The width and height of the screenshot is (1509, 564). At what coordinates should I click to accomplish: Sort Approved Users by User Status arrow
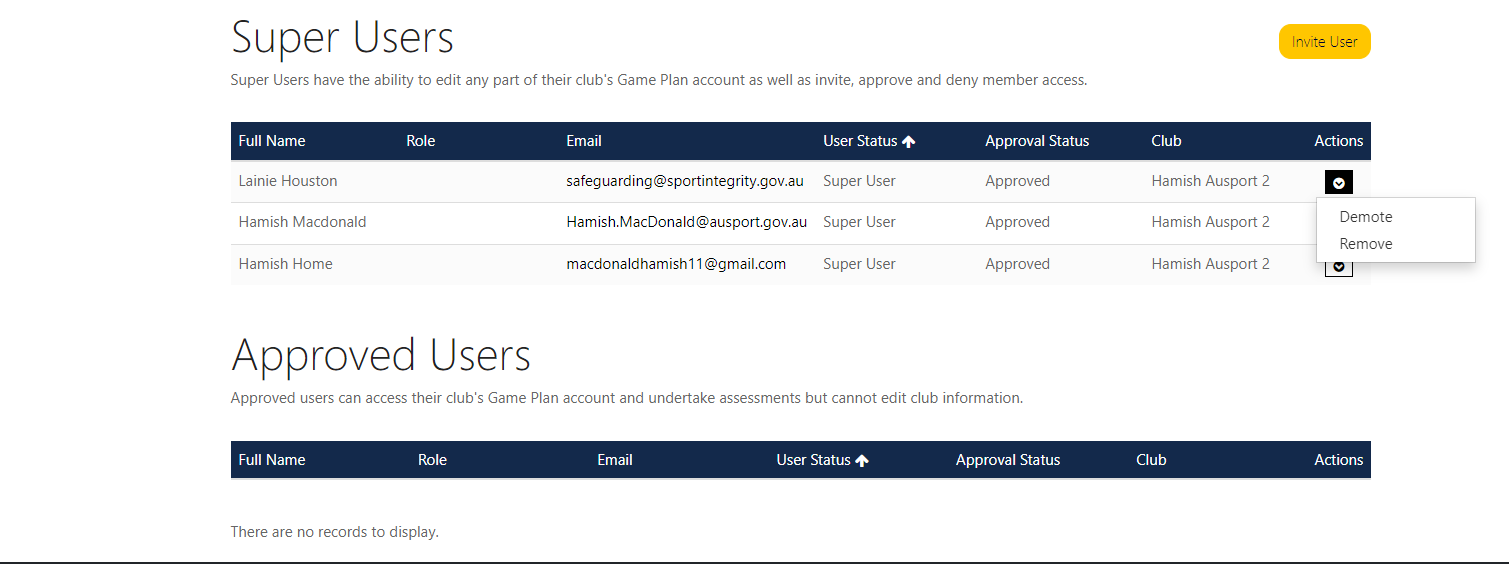pos(862,461)
